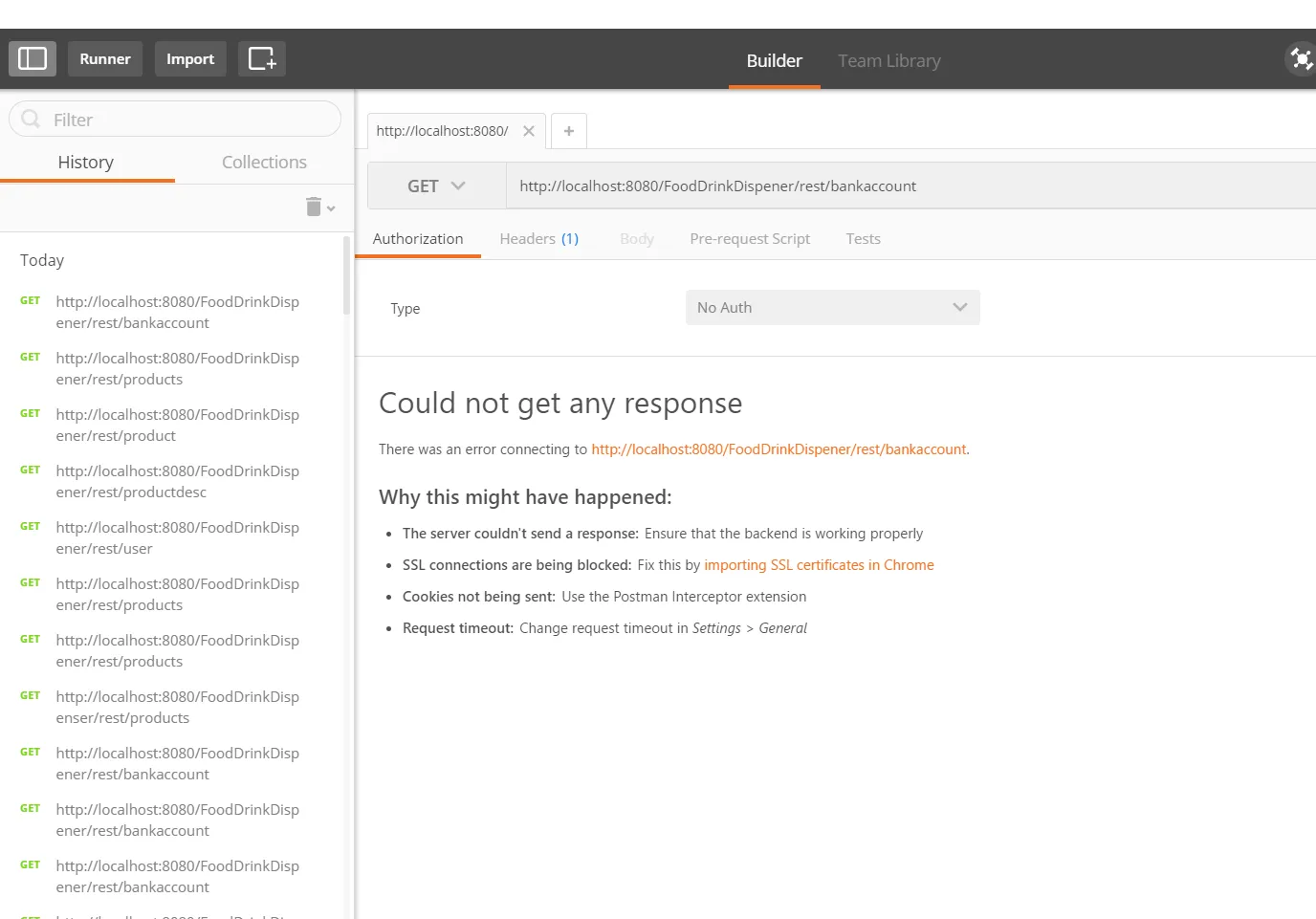1316x919 pixels.
Task: Open importing SSL certificates in Chrome link
Action: (819, 565)
